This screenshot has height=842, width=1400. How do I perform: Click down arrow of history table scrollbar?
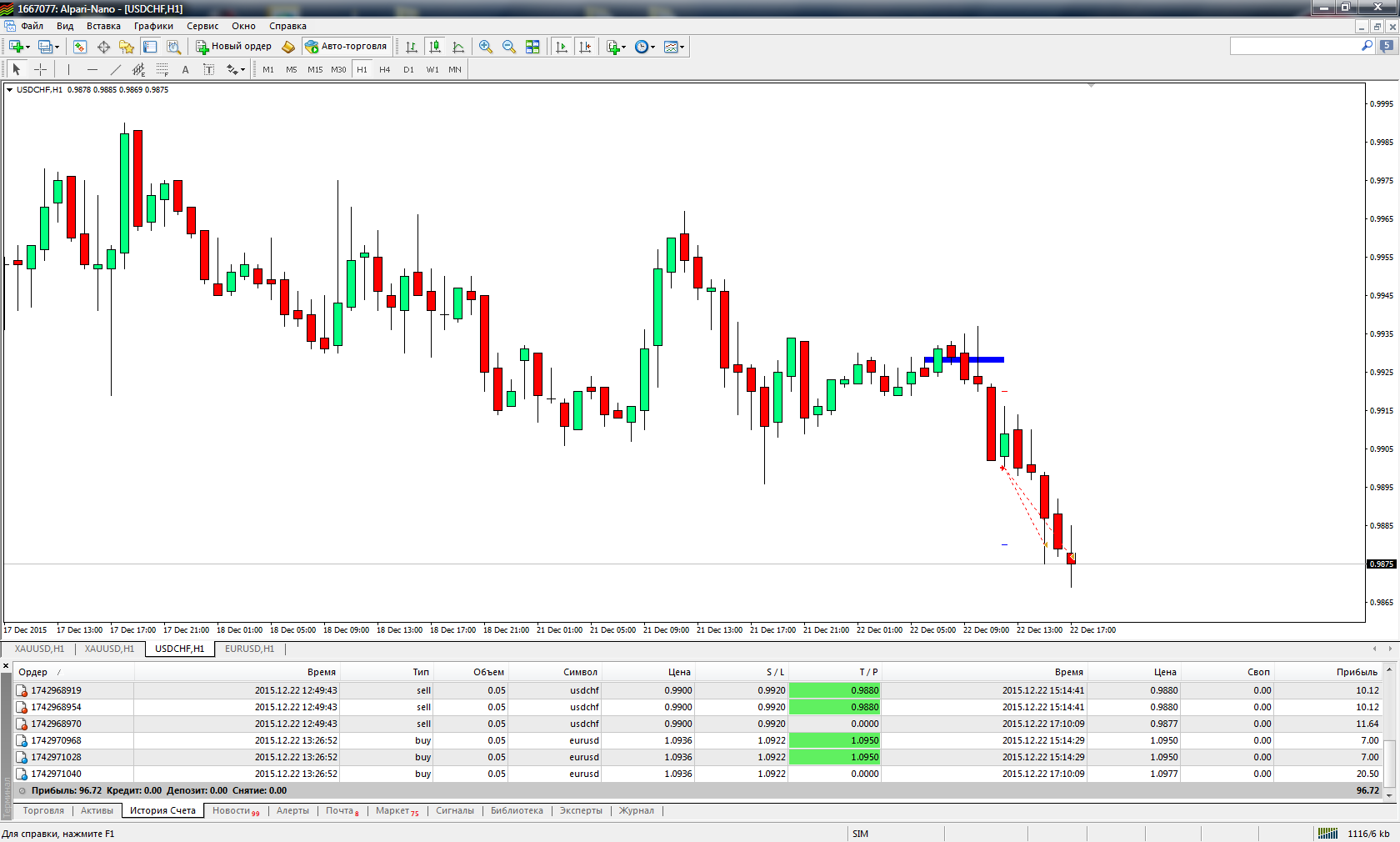click(x=1389, y=794)
